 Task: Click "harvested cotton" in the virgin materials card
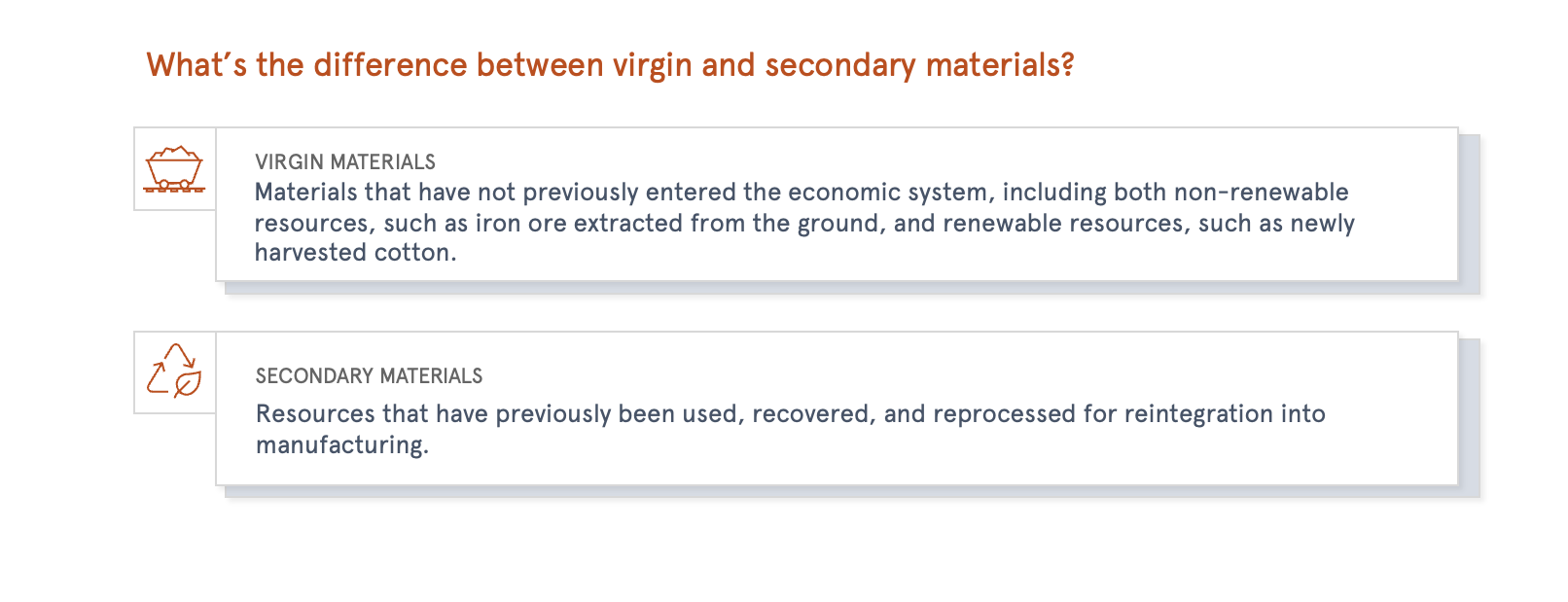[x=355, y=253]
